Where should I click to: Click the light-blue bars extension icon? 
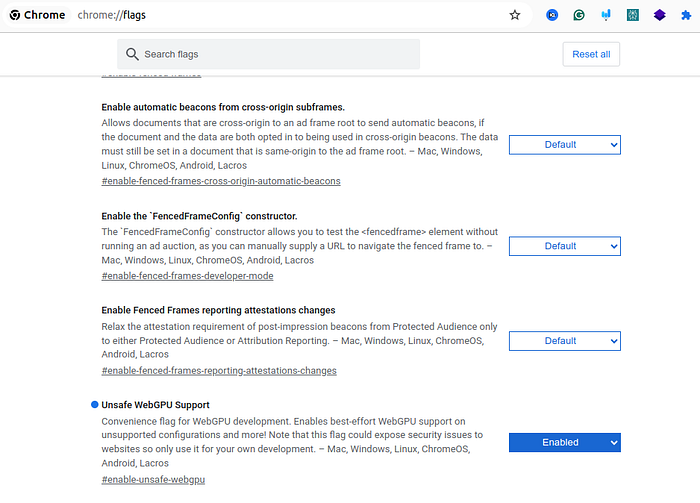[x=606, y=15]
